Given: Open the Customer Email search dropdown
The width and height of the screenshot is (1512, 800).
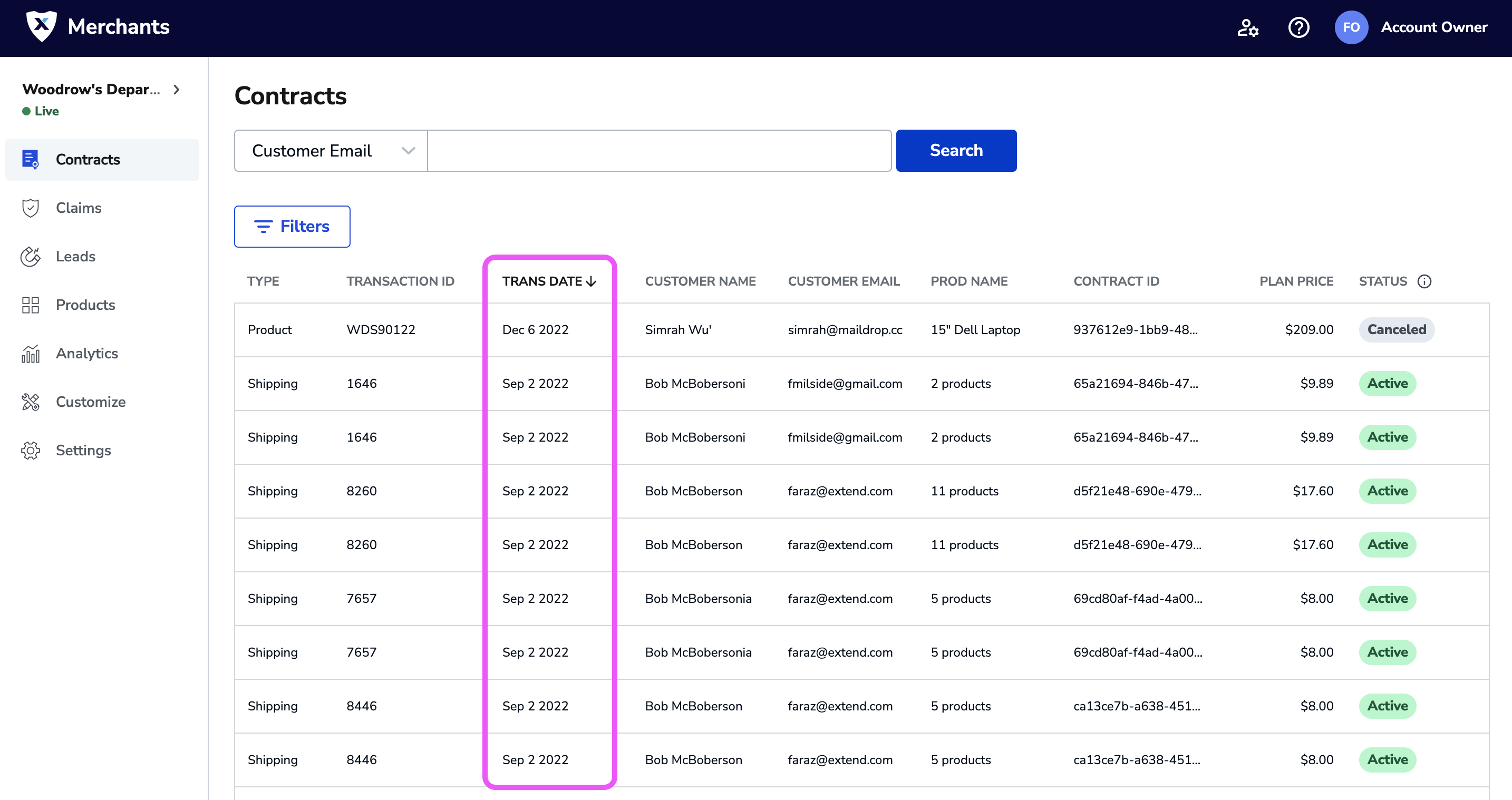Looking at the screenshot, I should [331, 151].
